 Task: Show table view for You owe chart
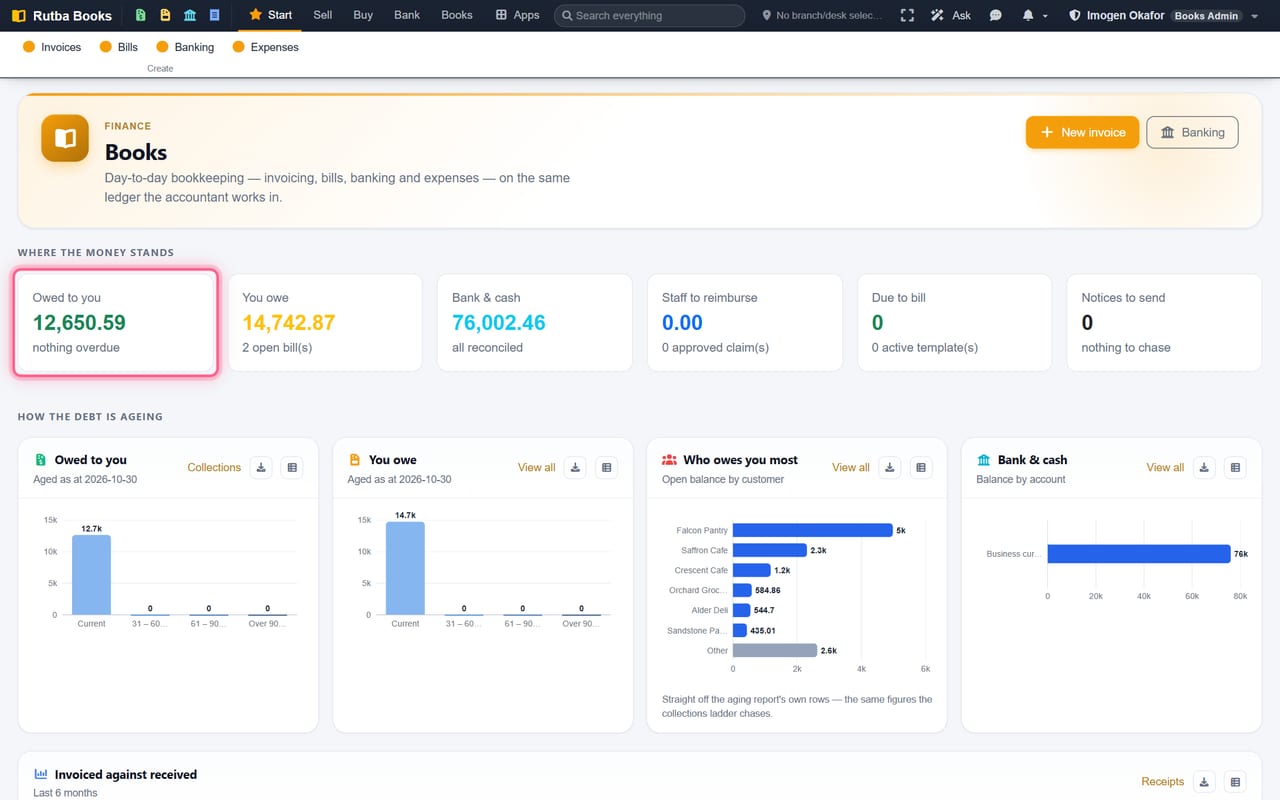pos(606,467)
